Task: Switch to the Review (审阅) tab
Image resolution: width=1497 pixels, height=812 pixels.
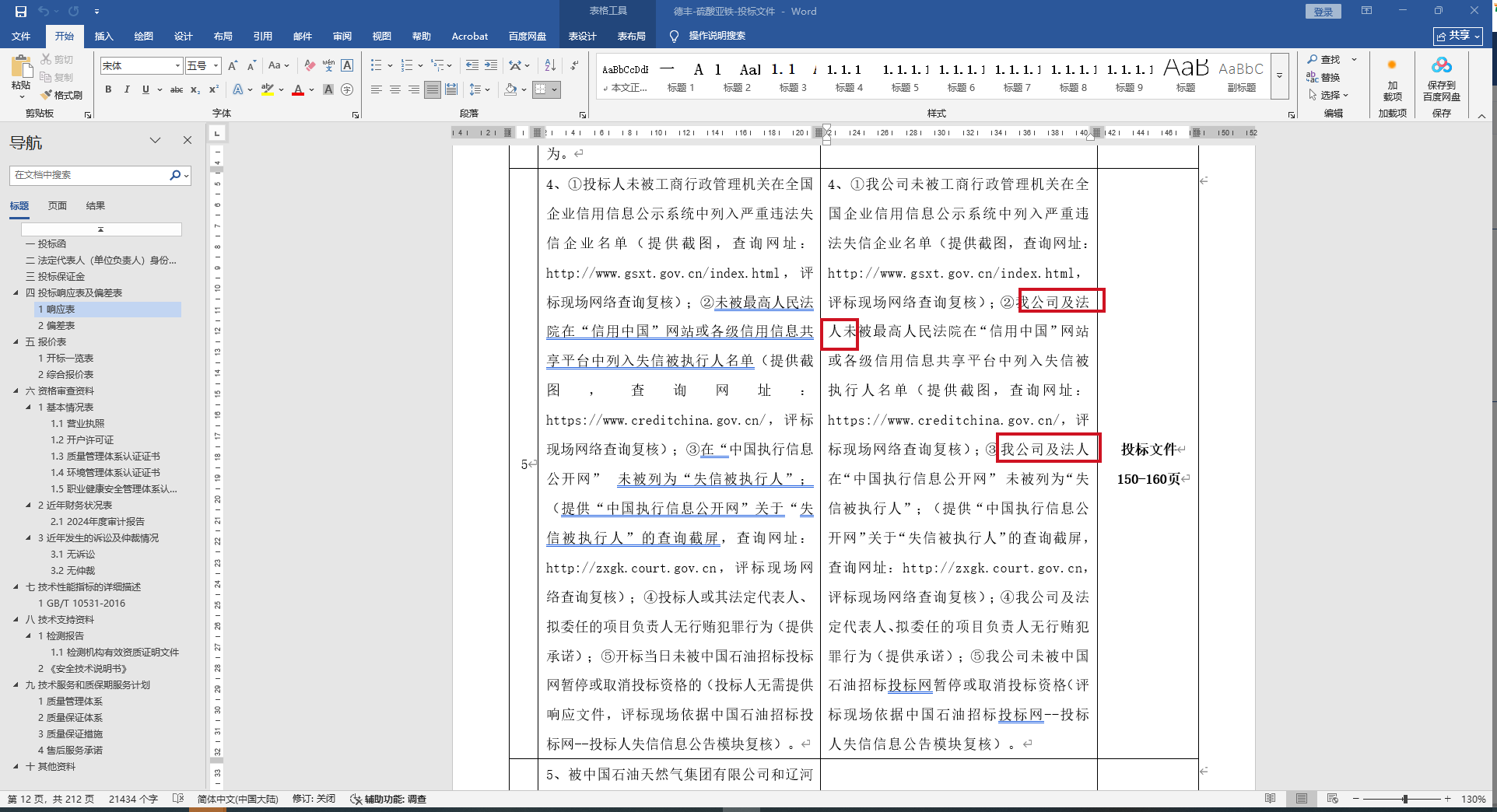Action: point(342,36)
